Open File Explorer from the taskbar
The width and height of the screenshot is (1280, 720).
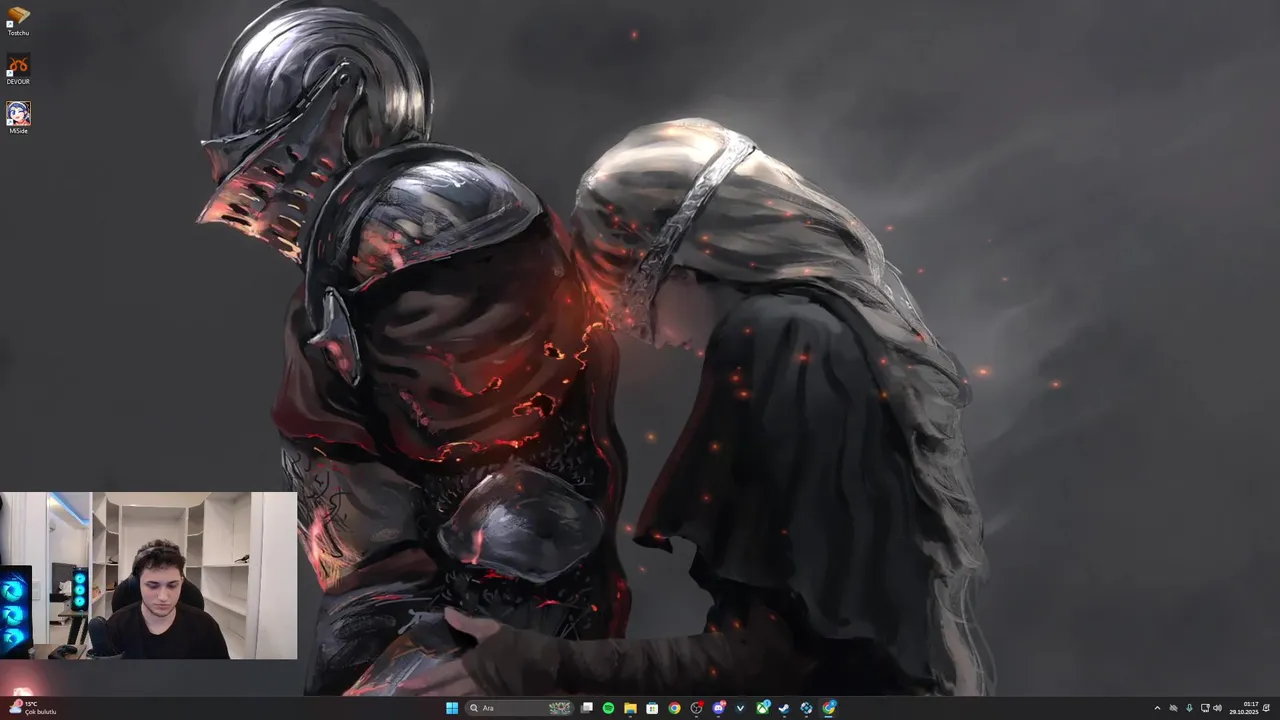630,708
